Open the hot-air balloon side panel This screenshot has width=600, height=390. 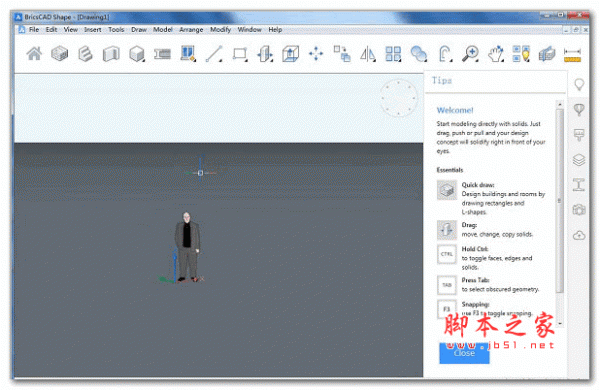pyautogui.click(x=579, y=110)
